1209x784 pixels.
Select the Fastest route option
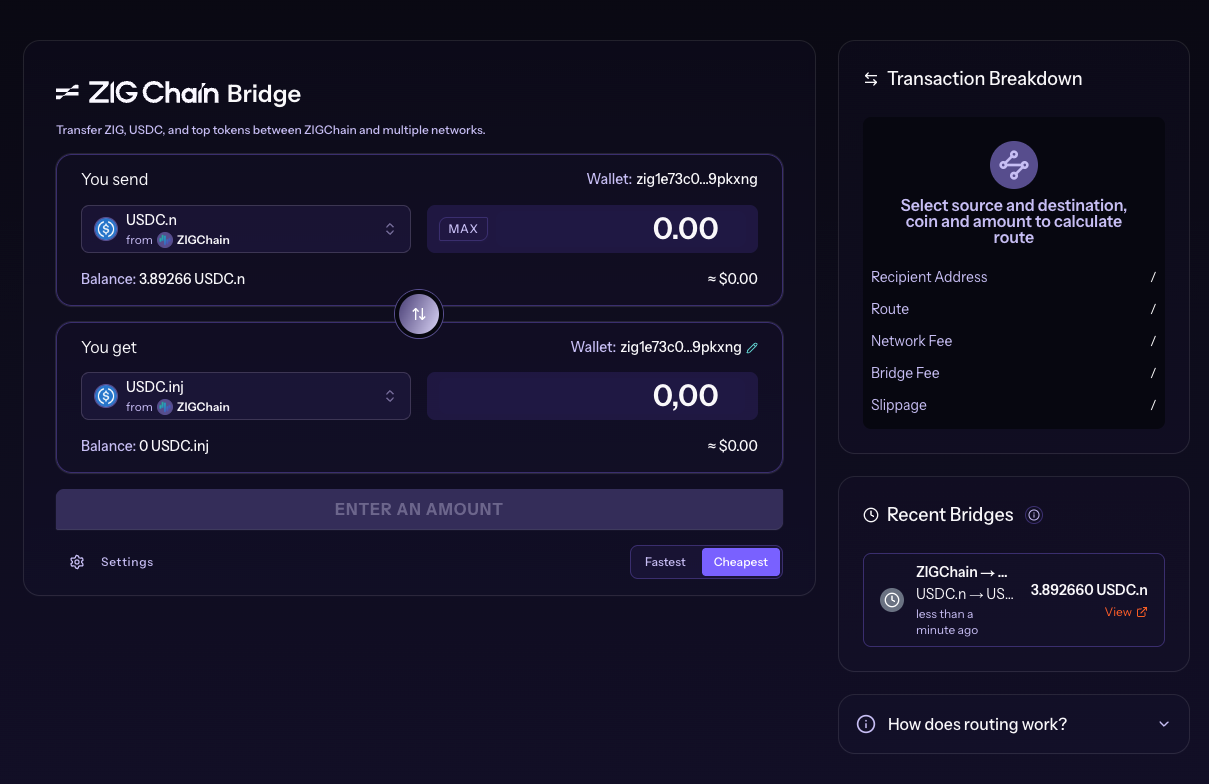coord(665,562)
